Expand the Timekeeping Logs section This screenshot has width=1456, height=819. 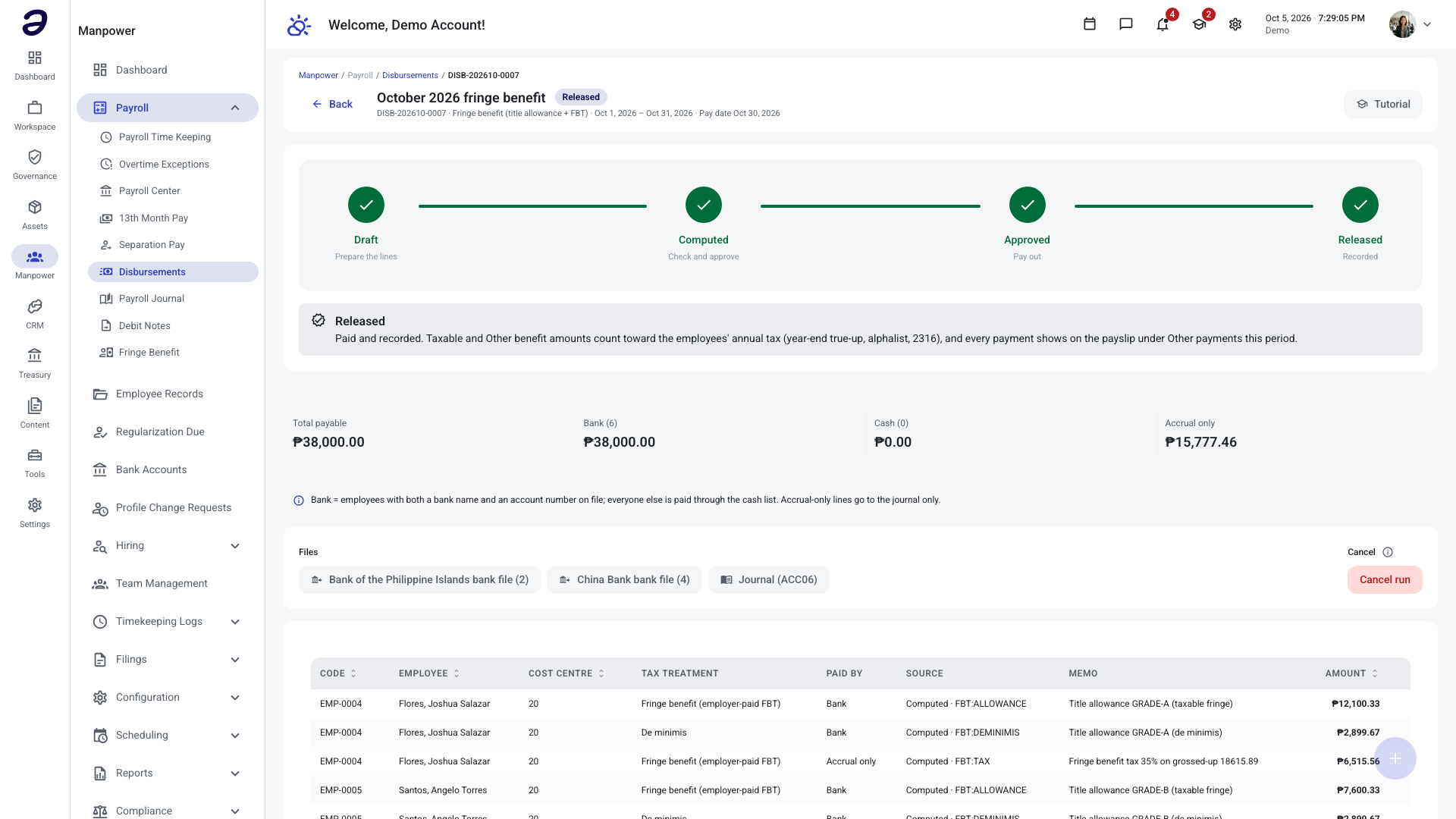[235, 622]
